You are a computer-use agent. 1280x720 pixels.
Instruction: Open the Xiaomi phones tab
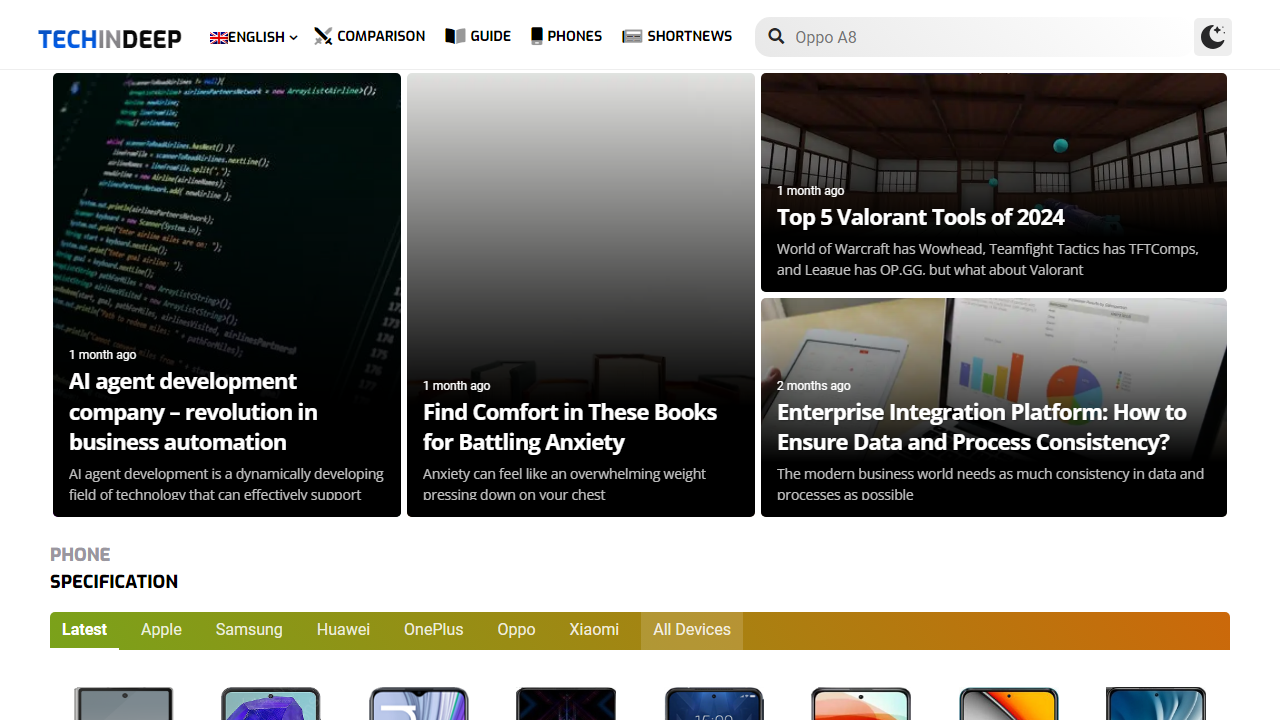click(594, 630)
